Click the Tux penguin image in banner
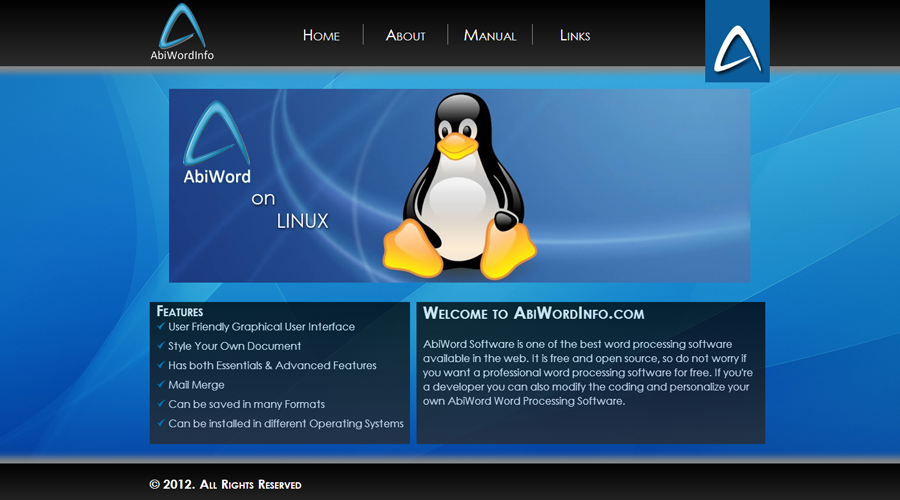 [x=459, y=186]
